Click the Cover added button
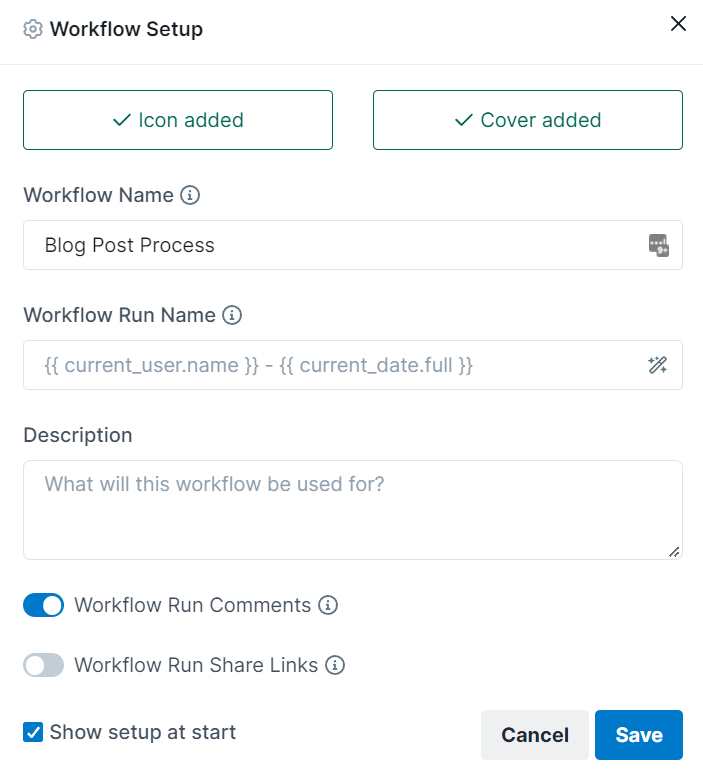703x771 pixels. pos(527,120)
